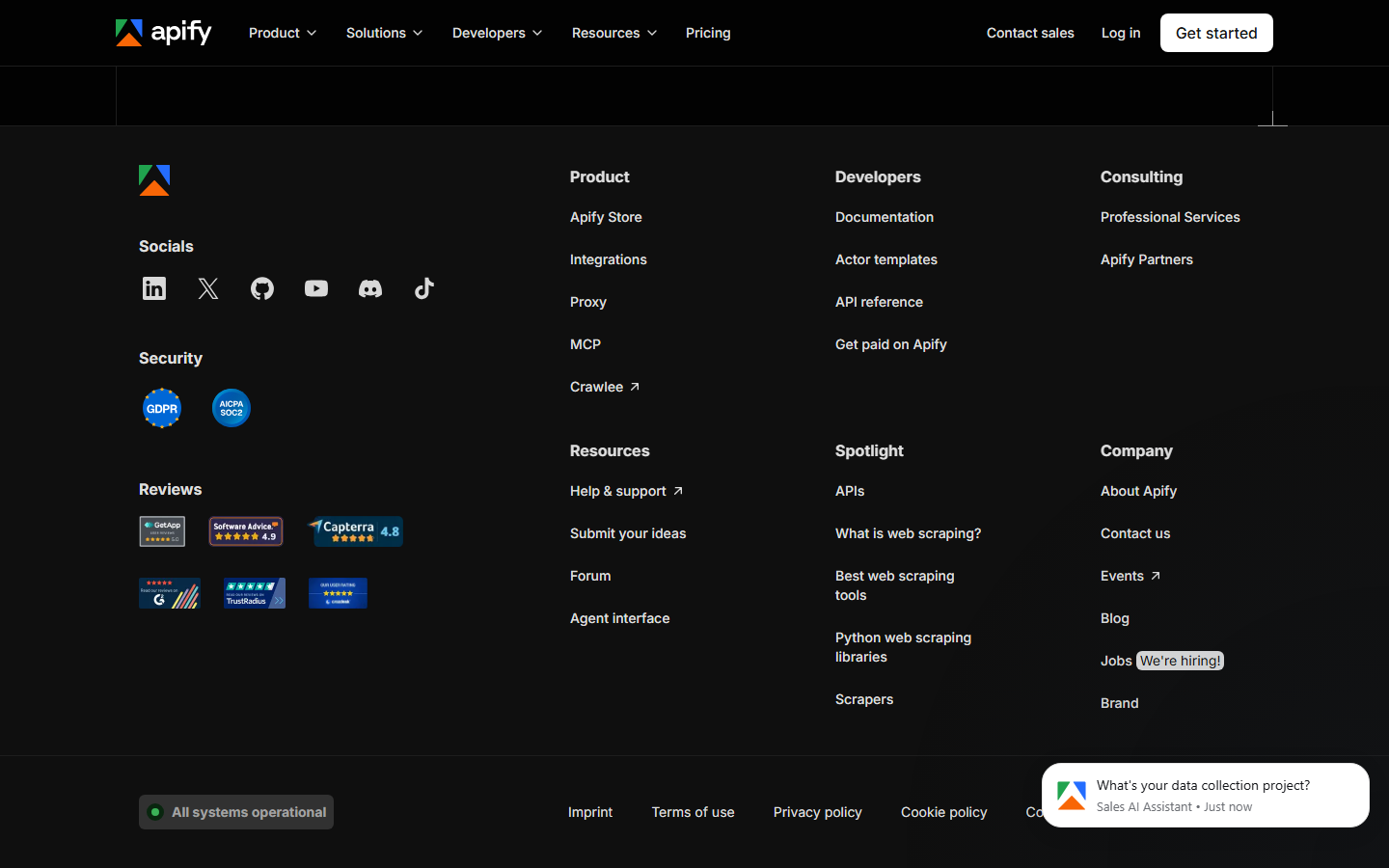Viewport: 1389px width, 868px height.
Task: Open the Help & support external link
Action: coord(627,491)
